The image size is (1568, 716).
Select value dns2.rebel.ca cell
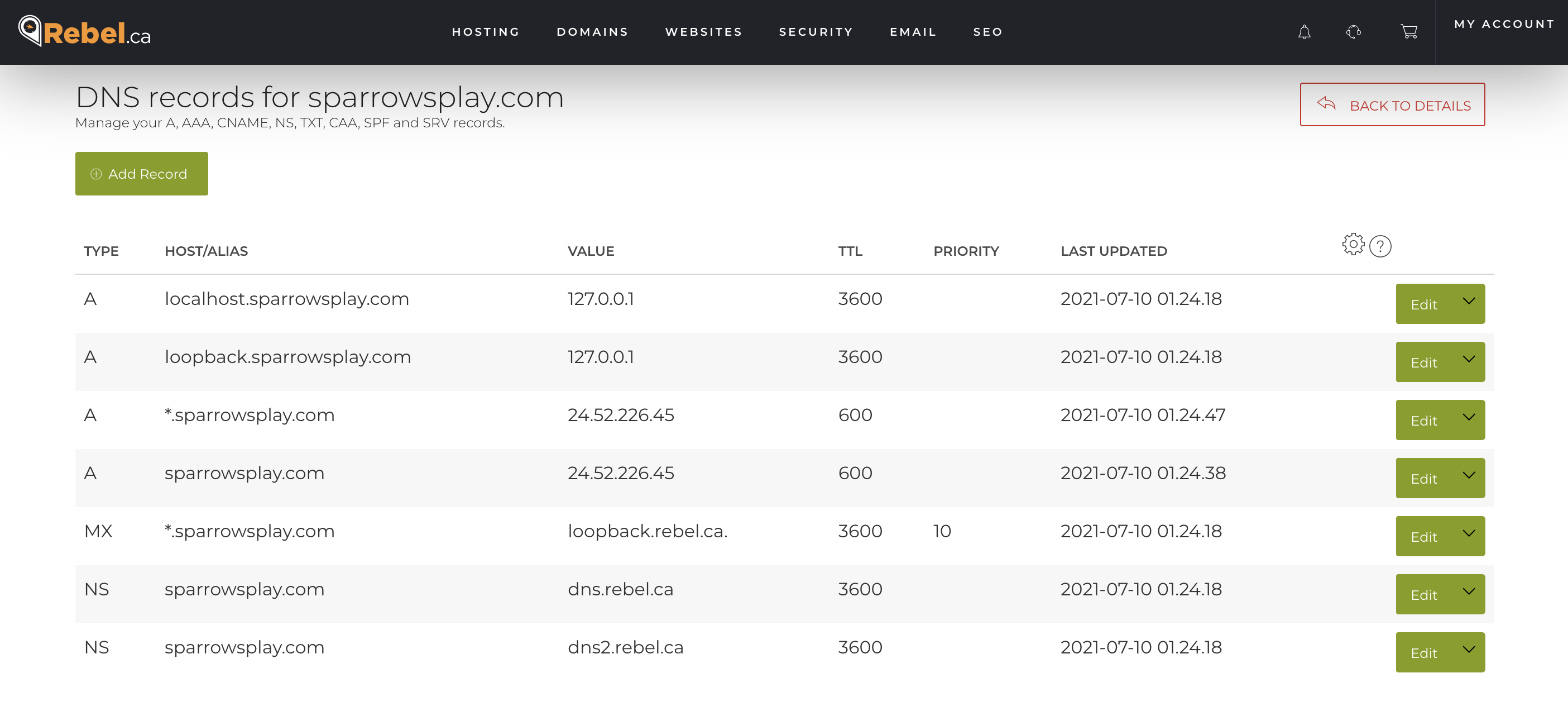(625, 647)
